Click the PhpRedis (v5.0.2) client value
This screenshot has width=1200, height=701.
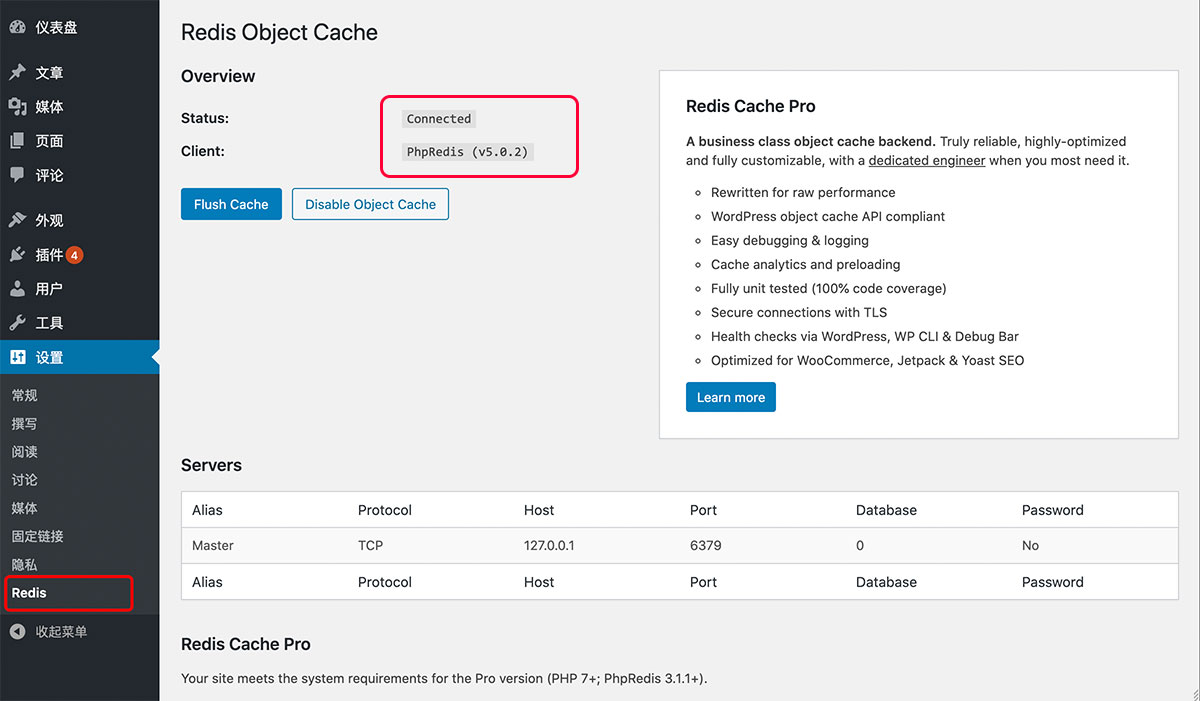pos(468,152)
